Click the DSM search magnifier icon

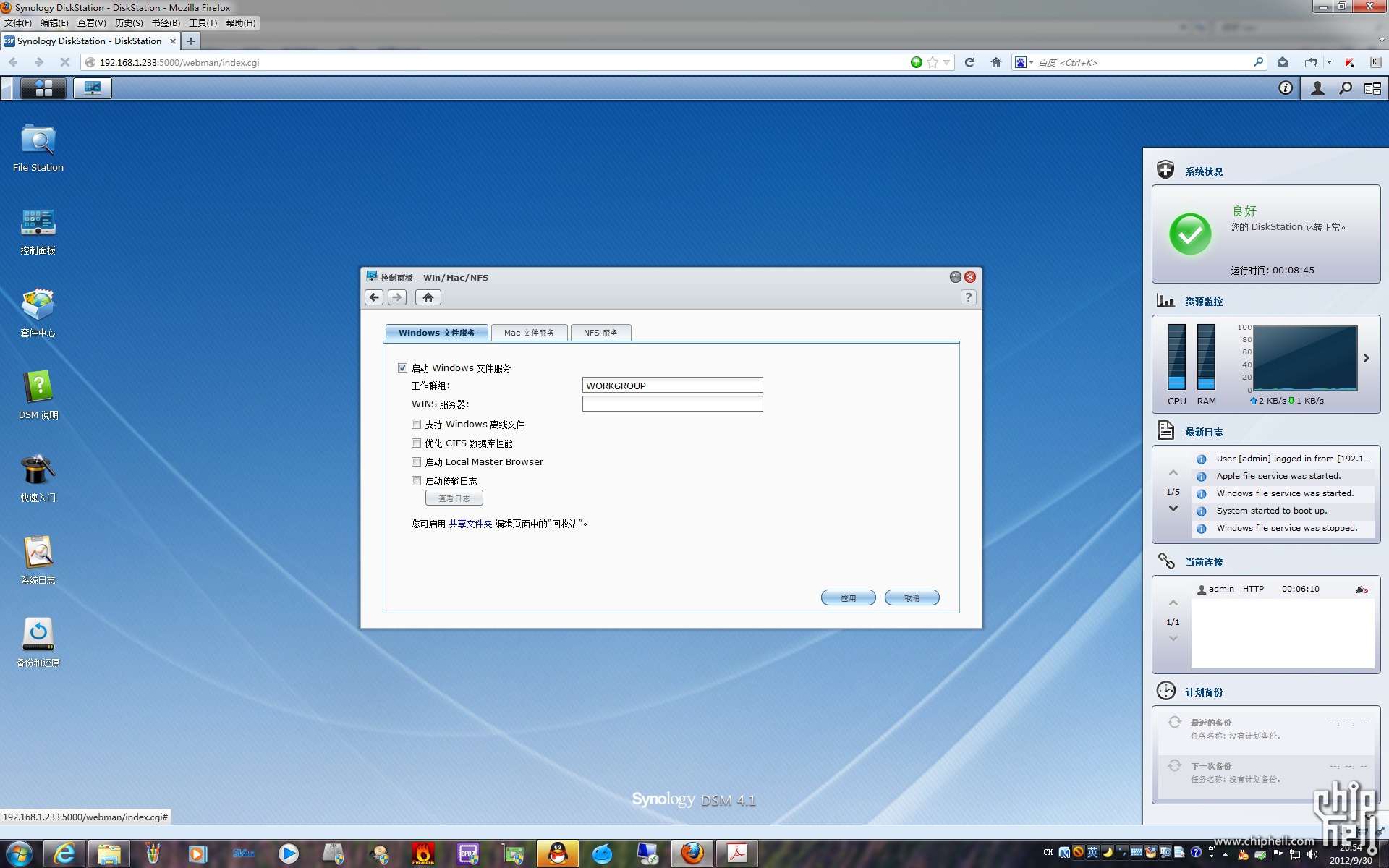pyautogui.click(x=1346, y=88)
